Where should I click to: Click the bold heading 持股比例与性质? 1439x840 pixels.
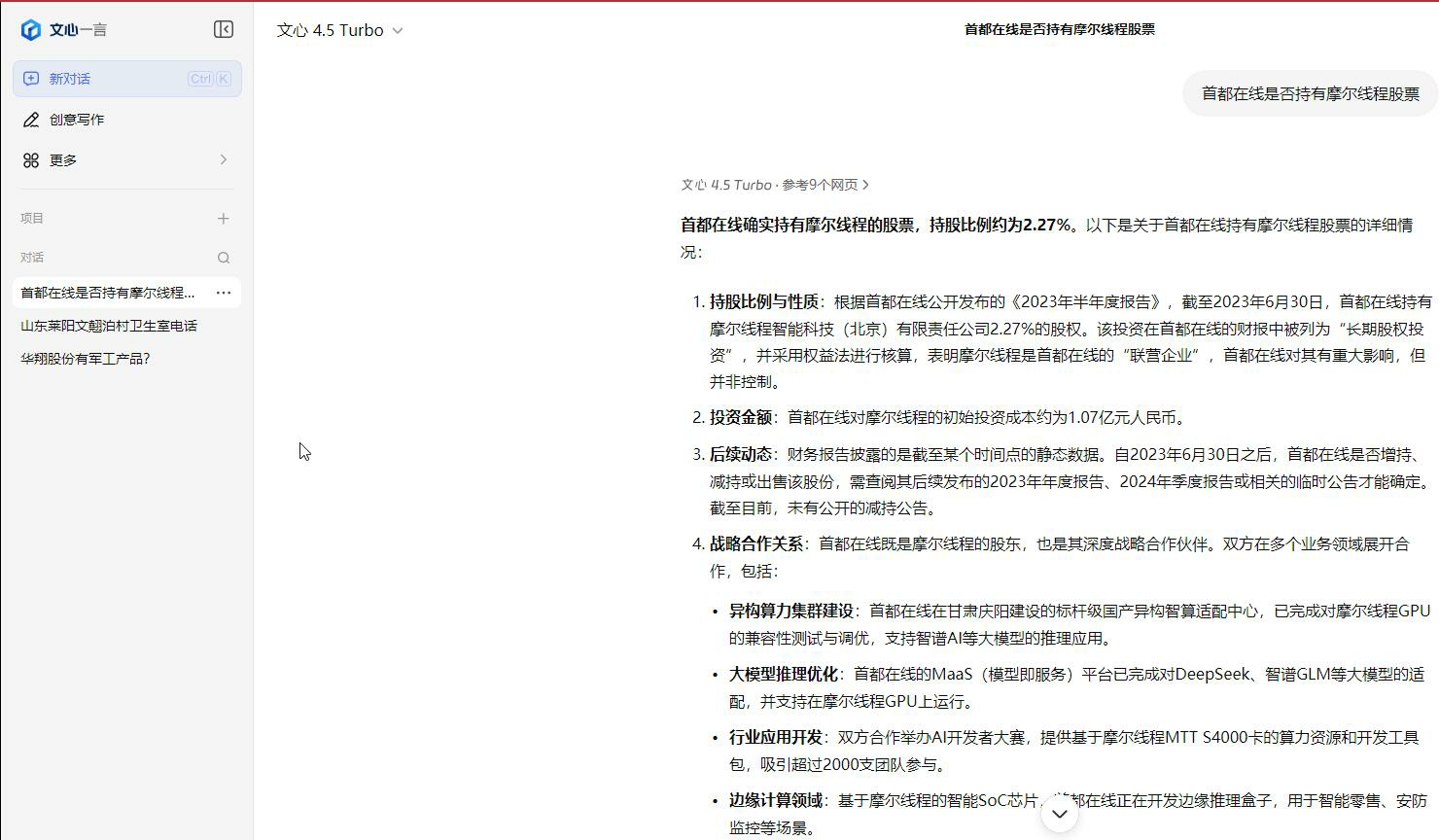pyautogui.click(x=764, y=301)
